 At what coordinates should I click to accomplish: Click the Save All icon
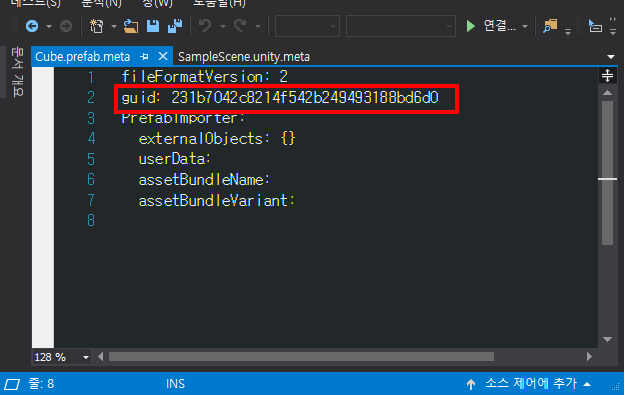click(175, 26)
